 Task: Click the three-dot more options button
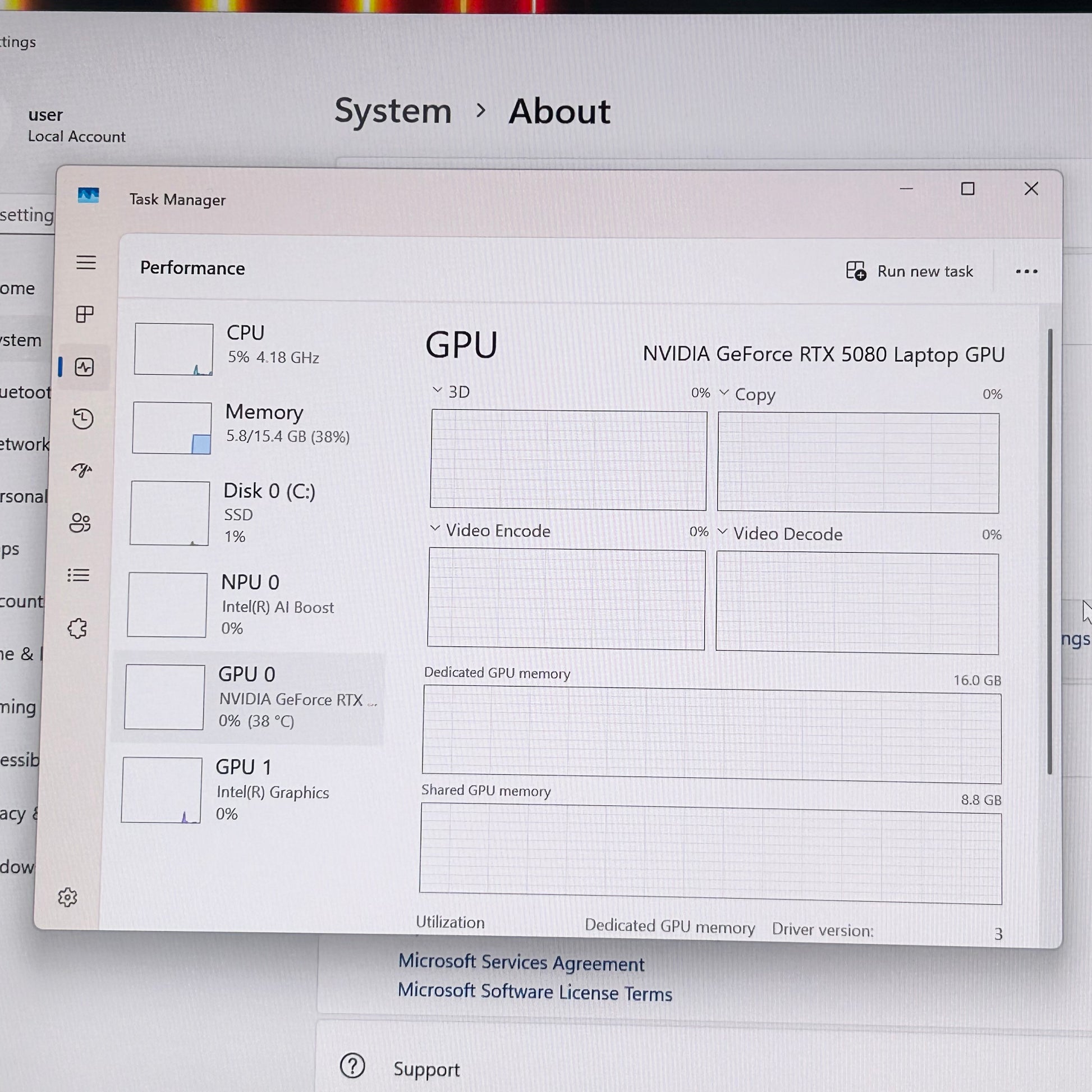pyautogui.click(x=1026, y=272)
